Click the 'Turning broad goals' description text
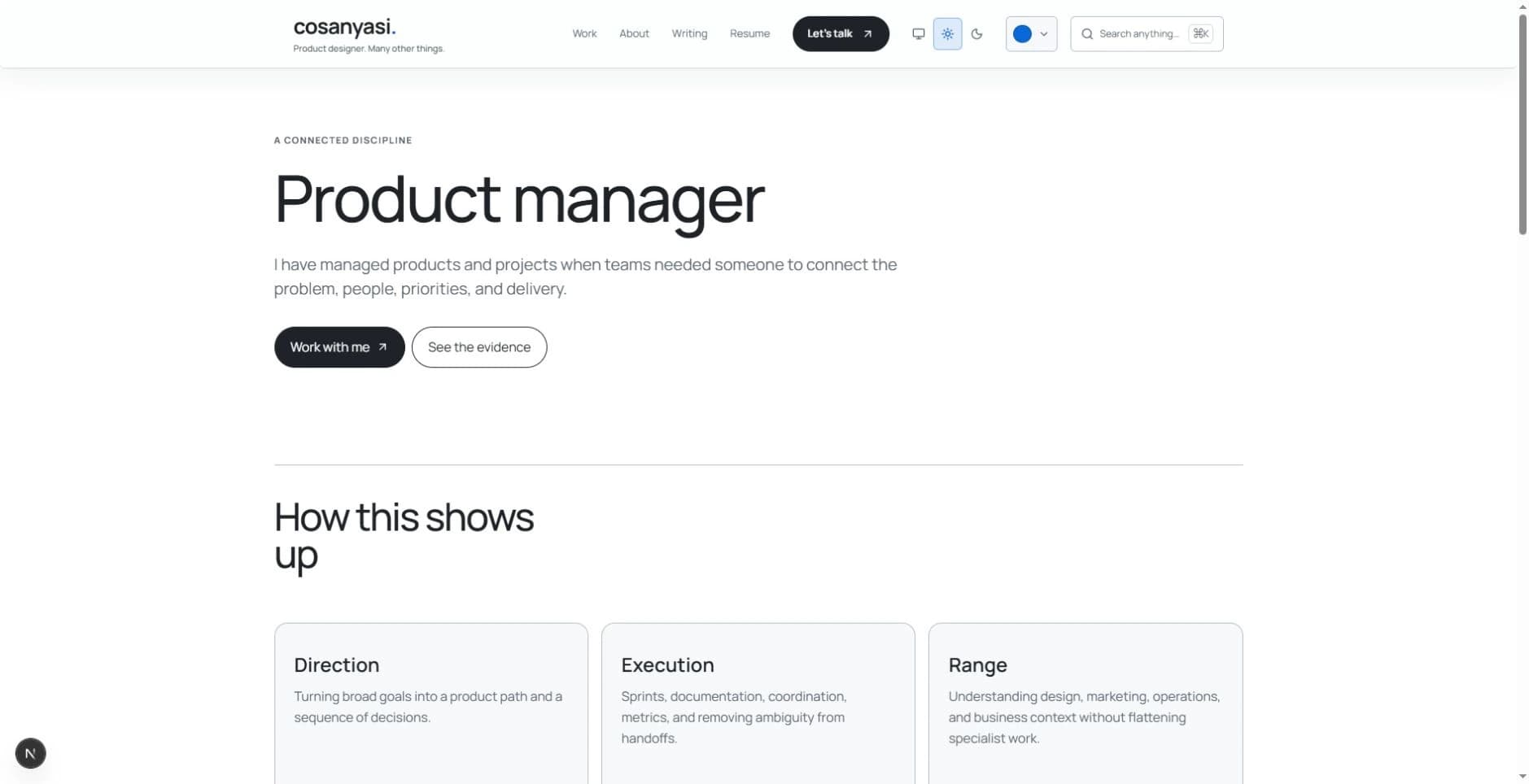 [x=428, y=707]
